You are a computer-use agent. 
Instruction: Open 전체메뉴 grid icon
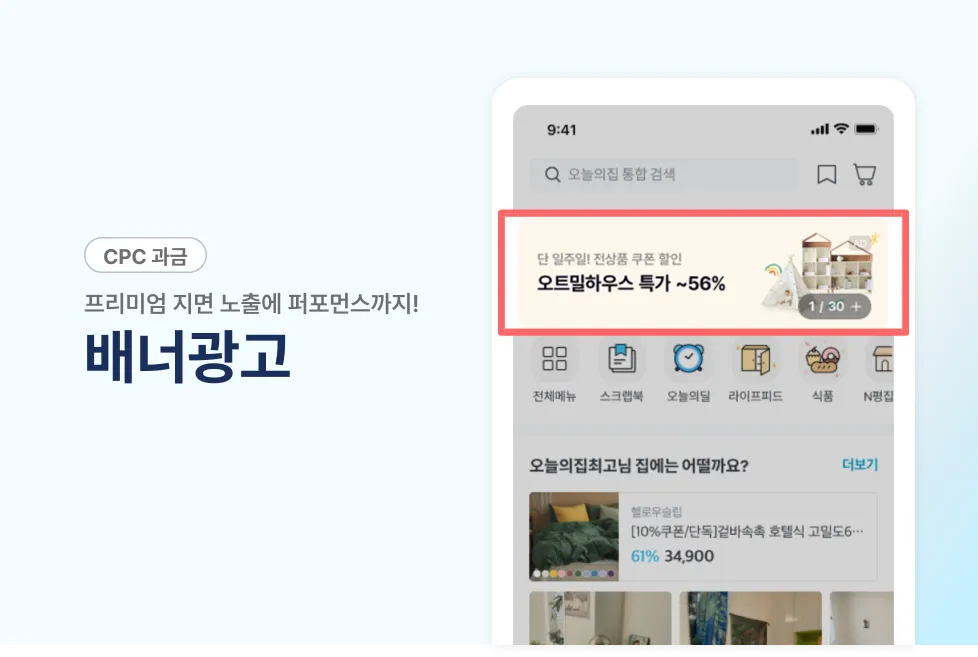coord(554,359)
